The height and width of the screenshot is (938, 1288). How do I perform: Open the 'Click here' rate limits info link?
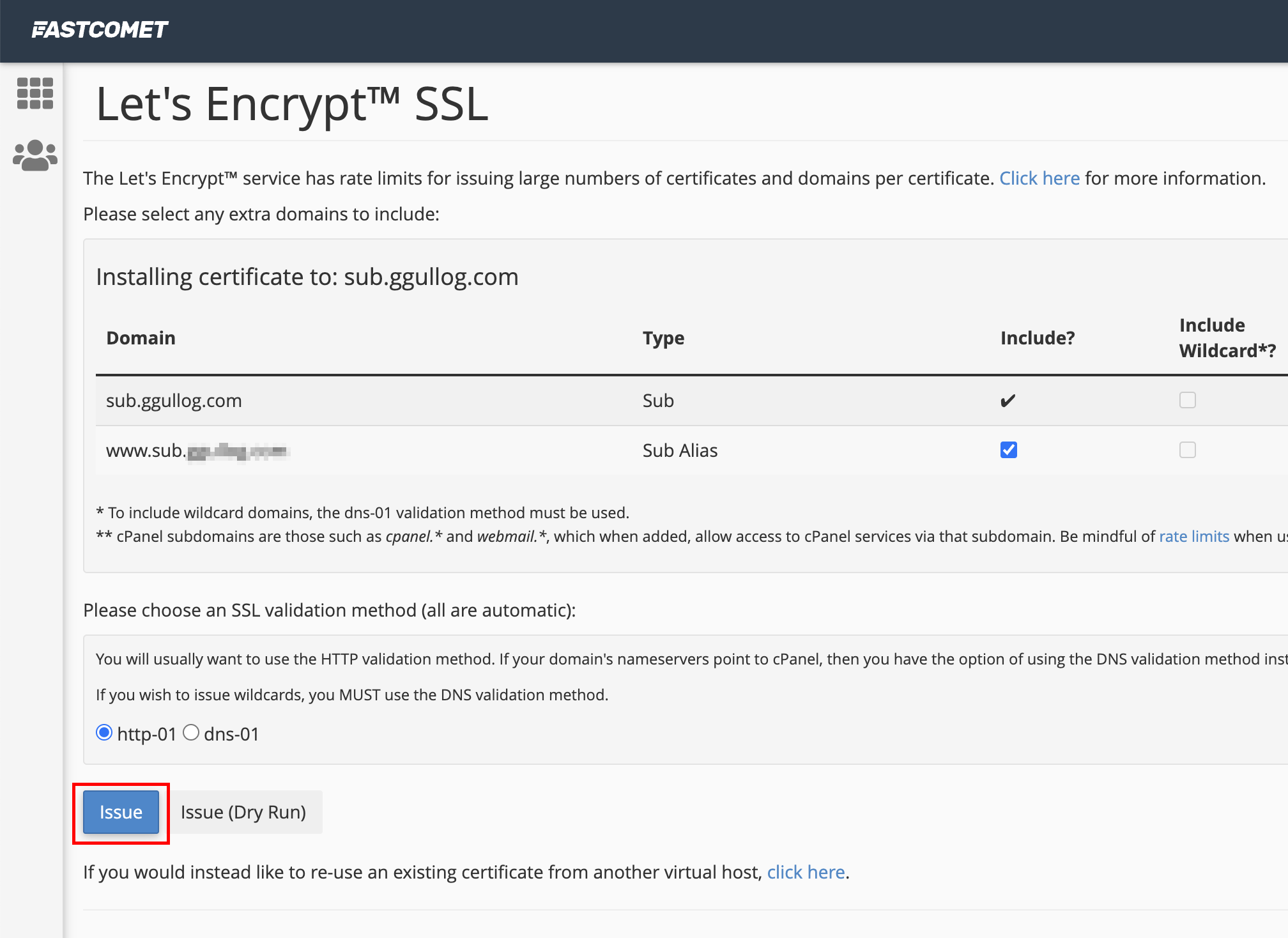pos(1039,178)
